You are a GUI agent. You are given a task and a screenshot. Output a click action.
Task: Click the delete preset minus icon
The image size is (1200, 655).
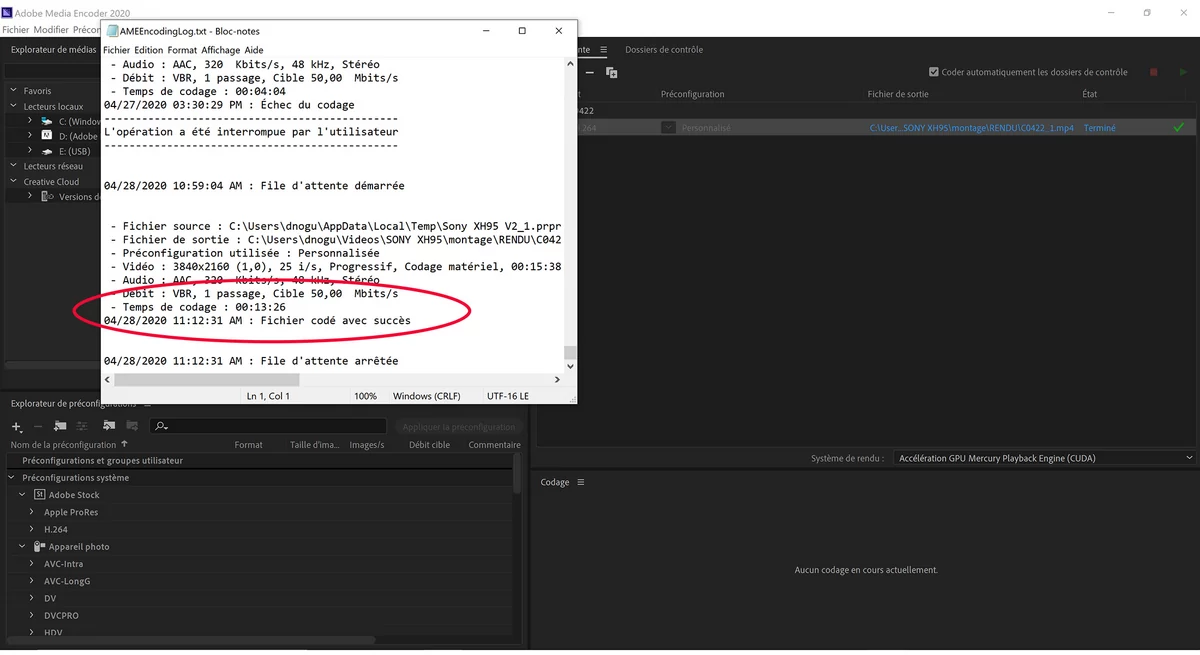38,427
